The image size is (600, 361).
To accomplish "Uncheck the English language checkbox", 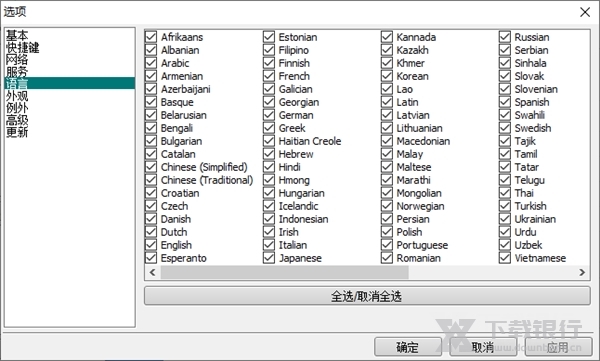I will [x=151, y=245].
